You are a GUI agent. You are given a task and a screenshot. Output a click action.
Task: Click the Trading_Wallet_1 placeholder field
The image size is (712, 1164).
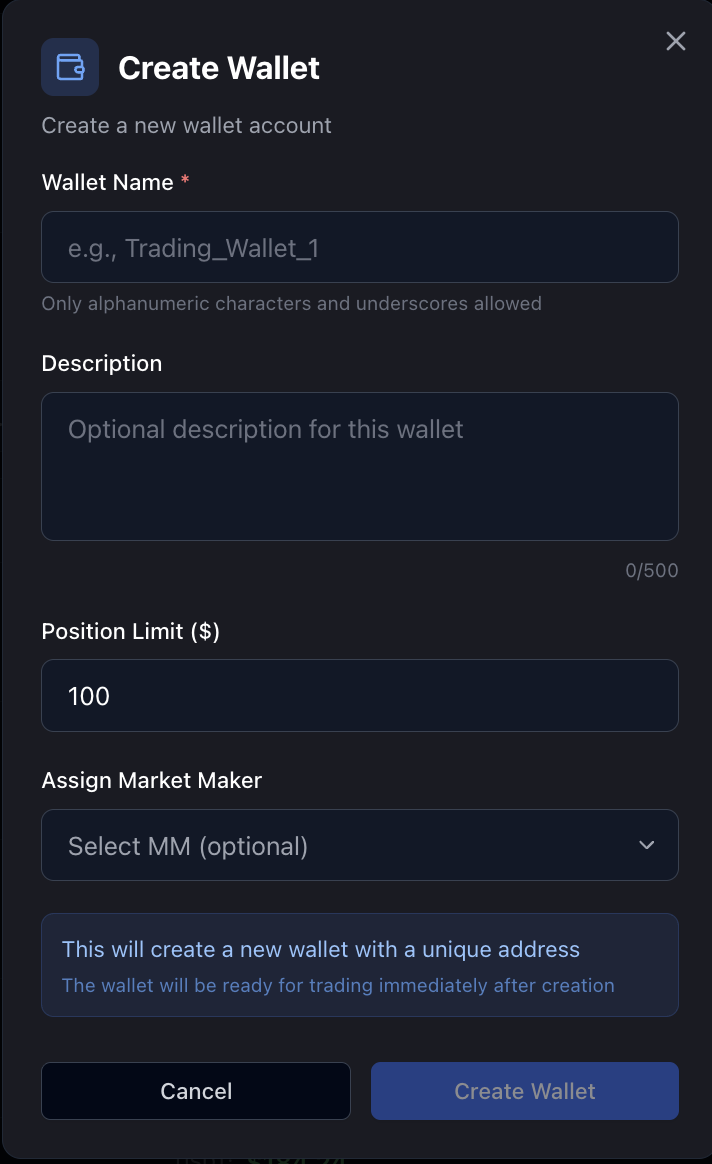(x=360, y=247)
